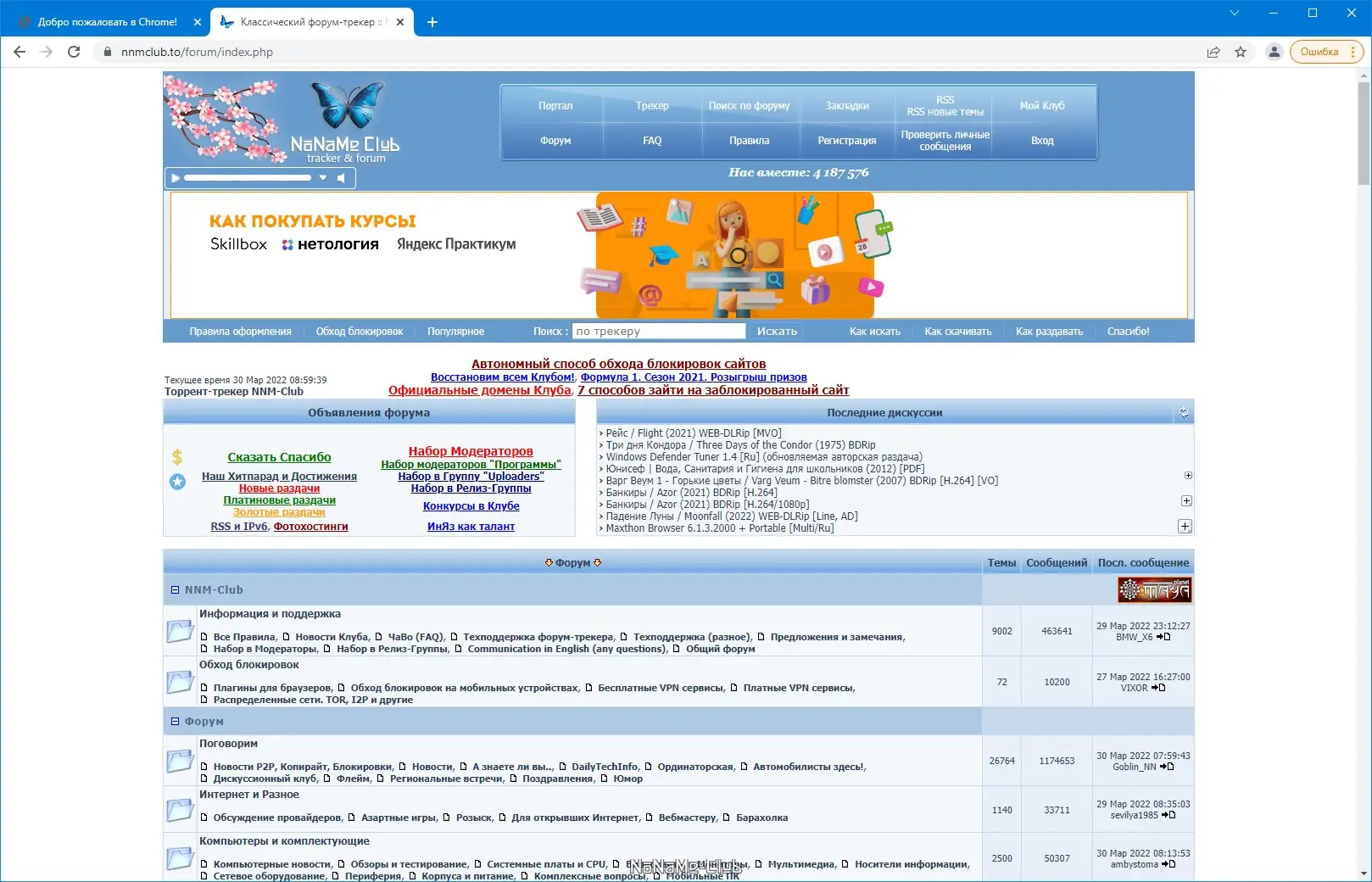Image resolution: width=1372 pixels, height=882 pixels.
Task: Click the browser forward arrow
Action: click(x=47, y=52)
